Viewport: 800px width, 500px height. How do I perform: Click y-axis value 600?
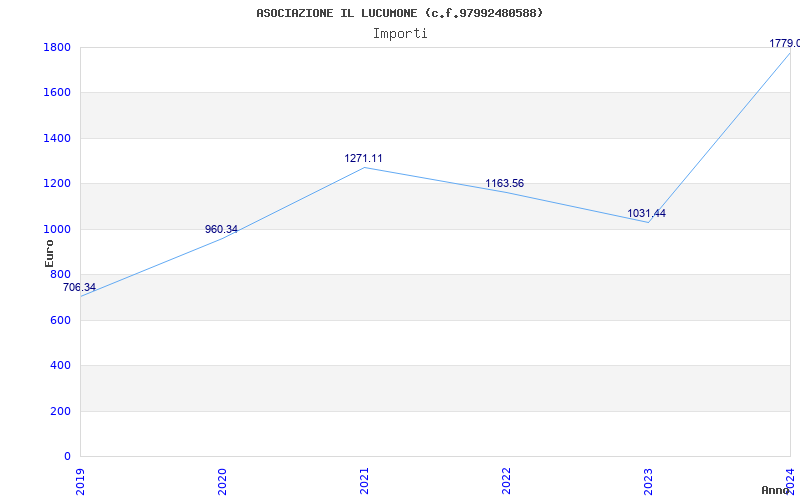coord(62,320)
